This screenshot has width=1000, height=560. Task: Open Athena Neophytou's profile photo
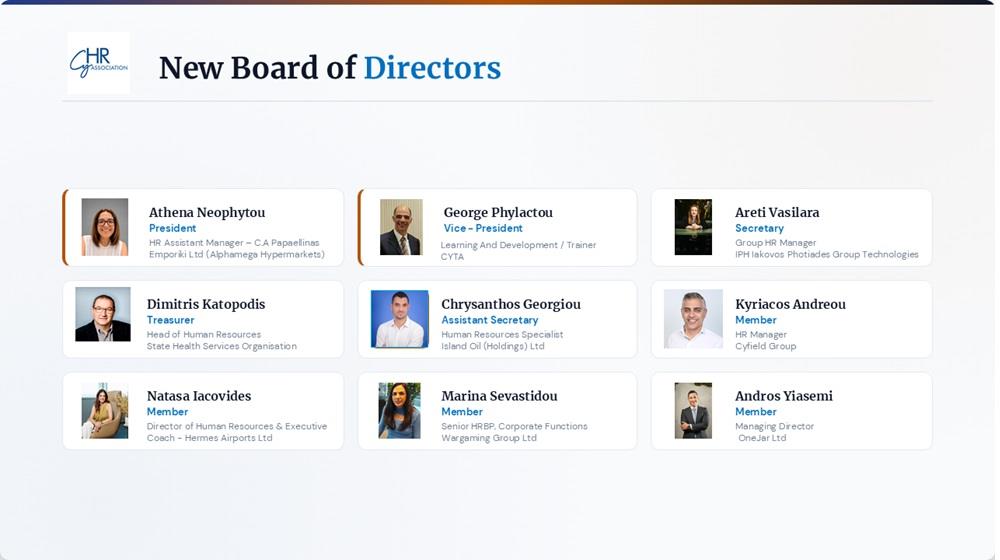[x=105, y=227]
